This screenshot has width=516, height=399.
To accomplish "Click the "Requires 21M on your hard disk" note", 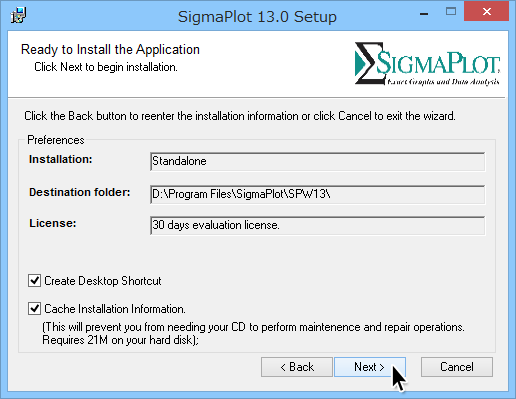I will pos(120,340).
